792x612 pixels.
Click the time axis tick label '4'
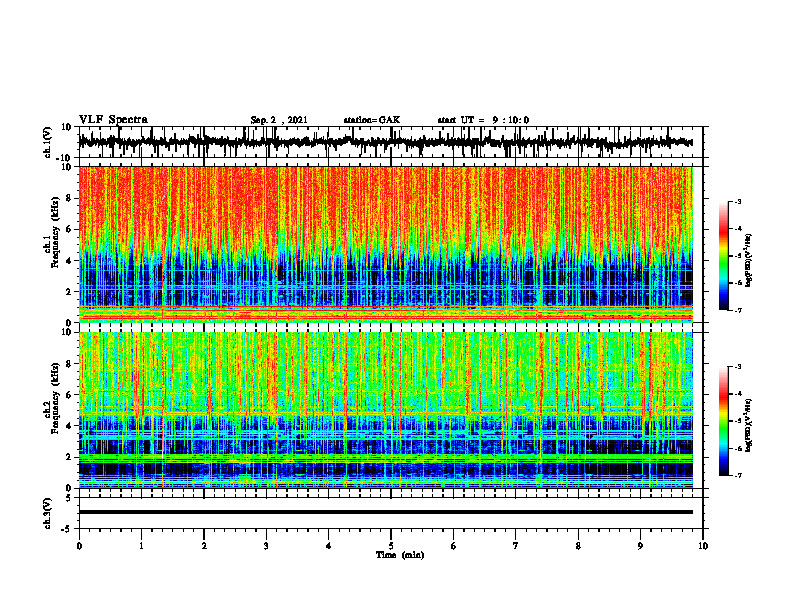329,546
